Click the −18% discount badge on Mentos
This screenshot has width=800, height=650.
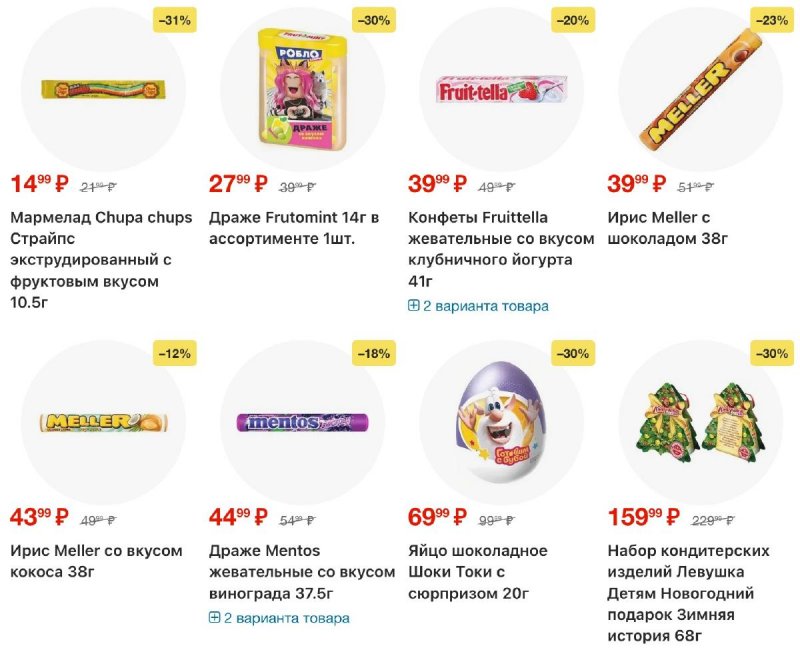coord(374,353)
